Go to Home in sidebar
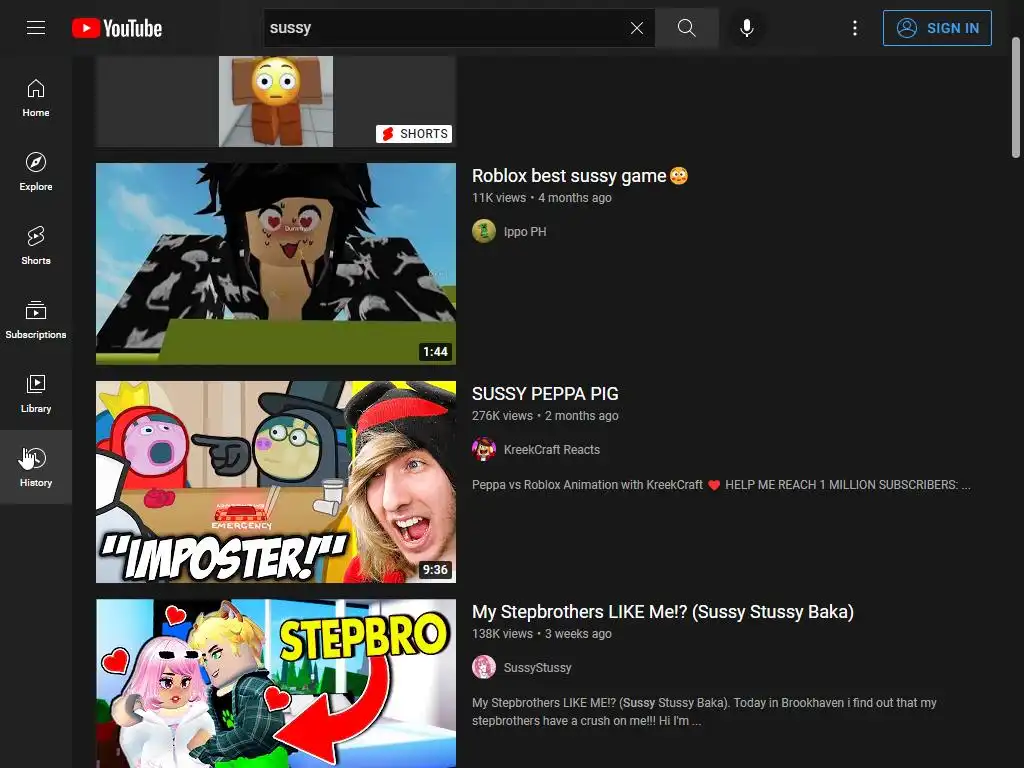This screenshot has height=768, width=1024. (36, 97)
